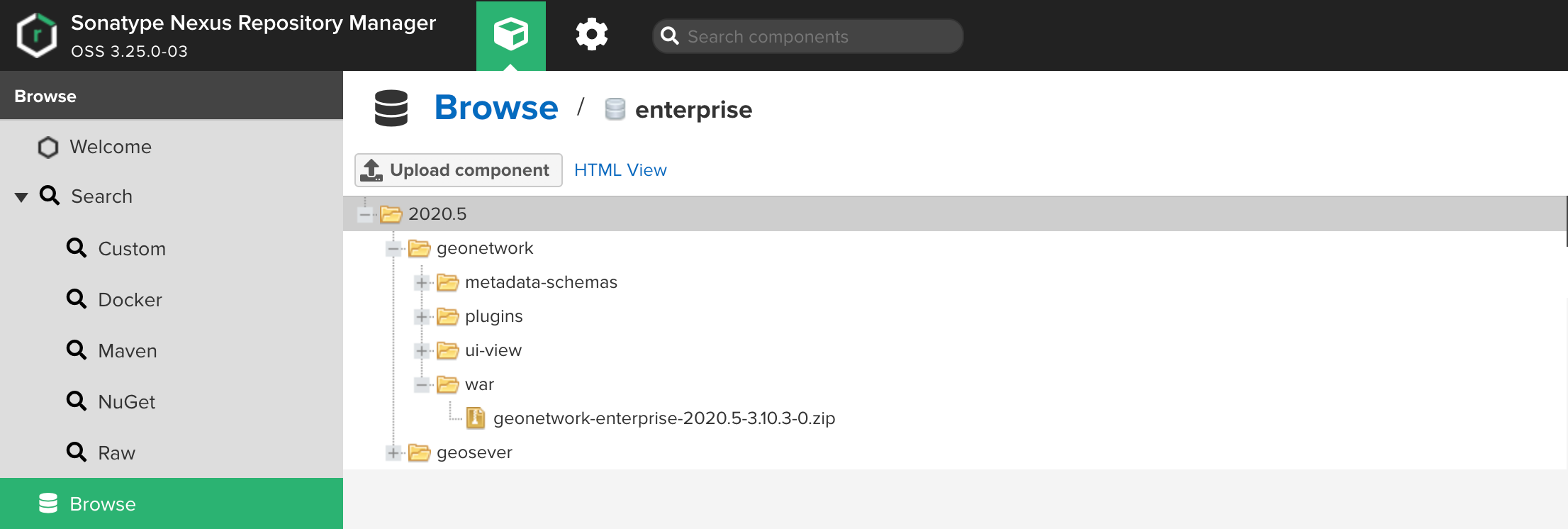Expand the metadata-schemas folder

coord(422,282)
